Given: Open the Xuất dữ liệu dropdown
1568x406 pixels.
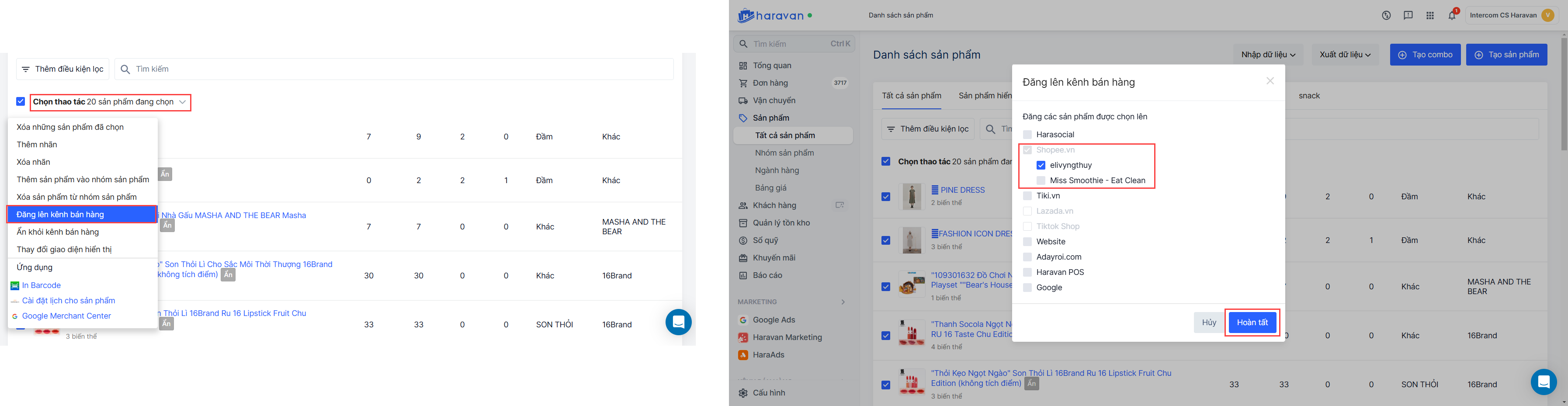Looking at the screenshot, I should [1345, 55].
